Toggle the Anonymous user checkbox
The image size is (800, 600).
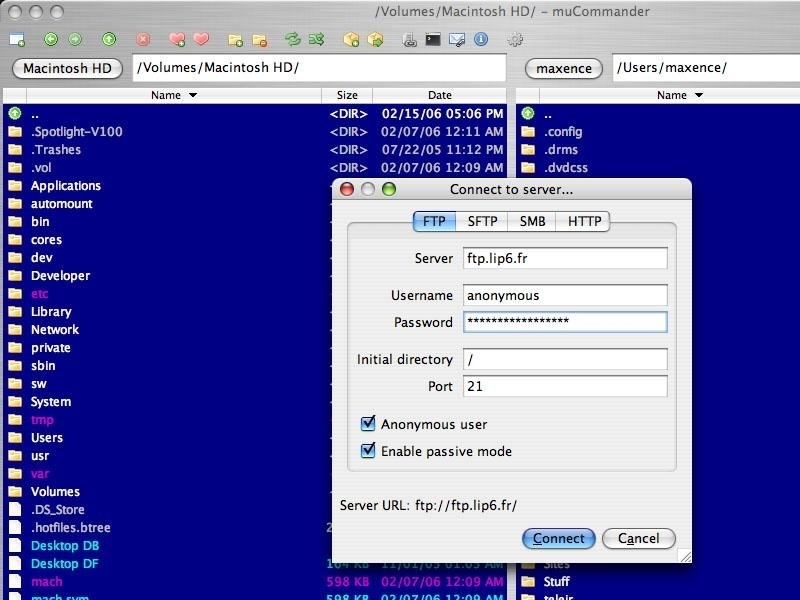pyautogui.click(x=367, y=423)
